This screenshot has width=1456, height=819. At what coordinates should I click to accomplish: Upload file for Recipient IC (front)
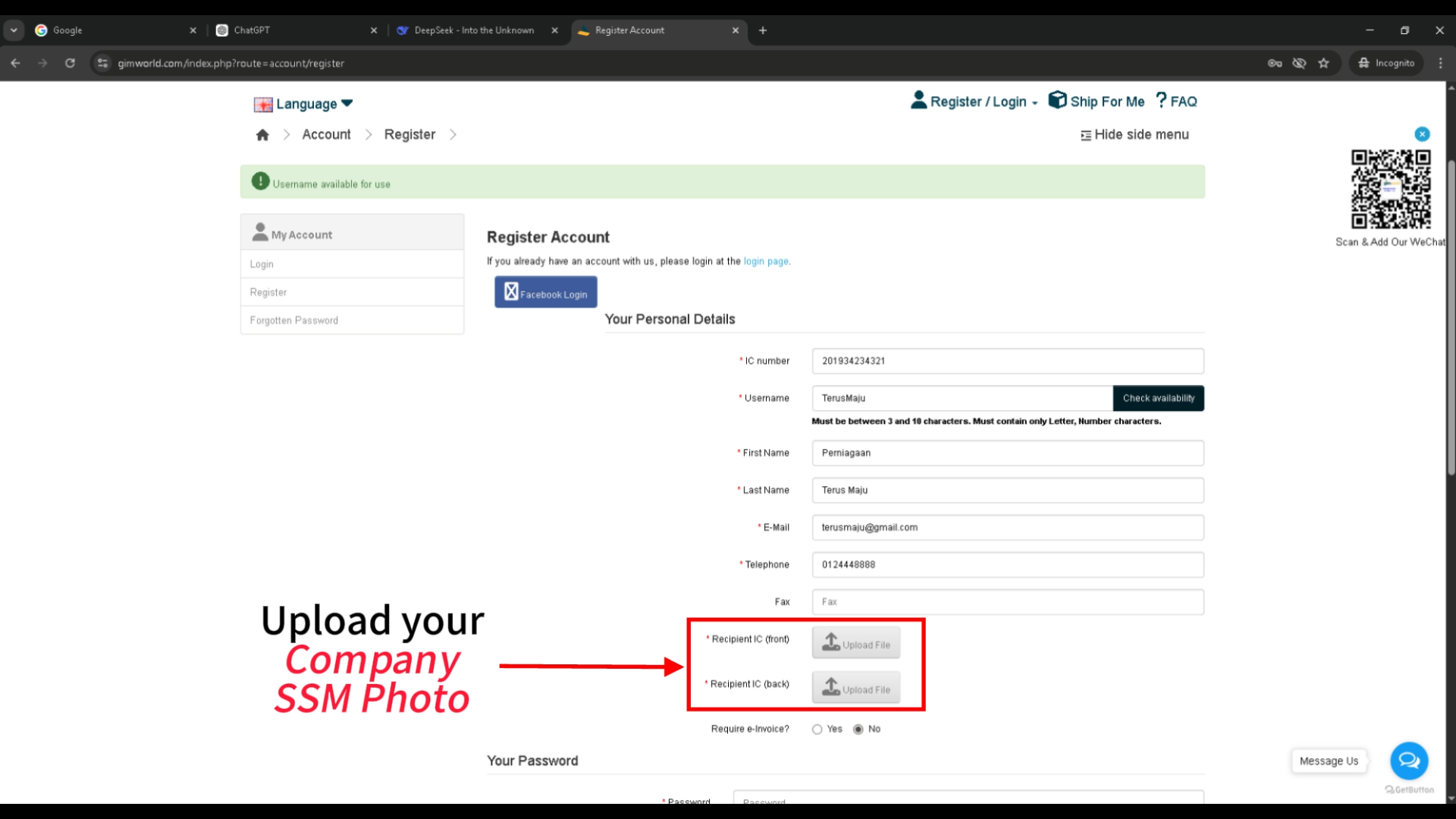coord(855,644)
